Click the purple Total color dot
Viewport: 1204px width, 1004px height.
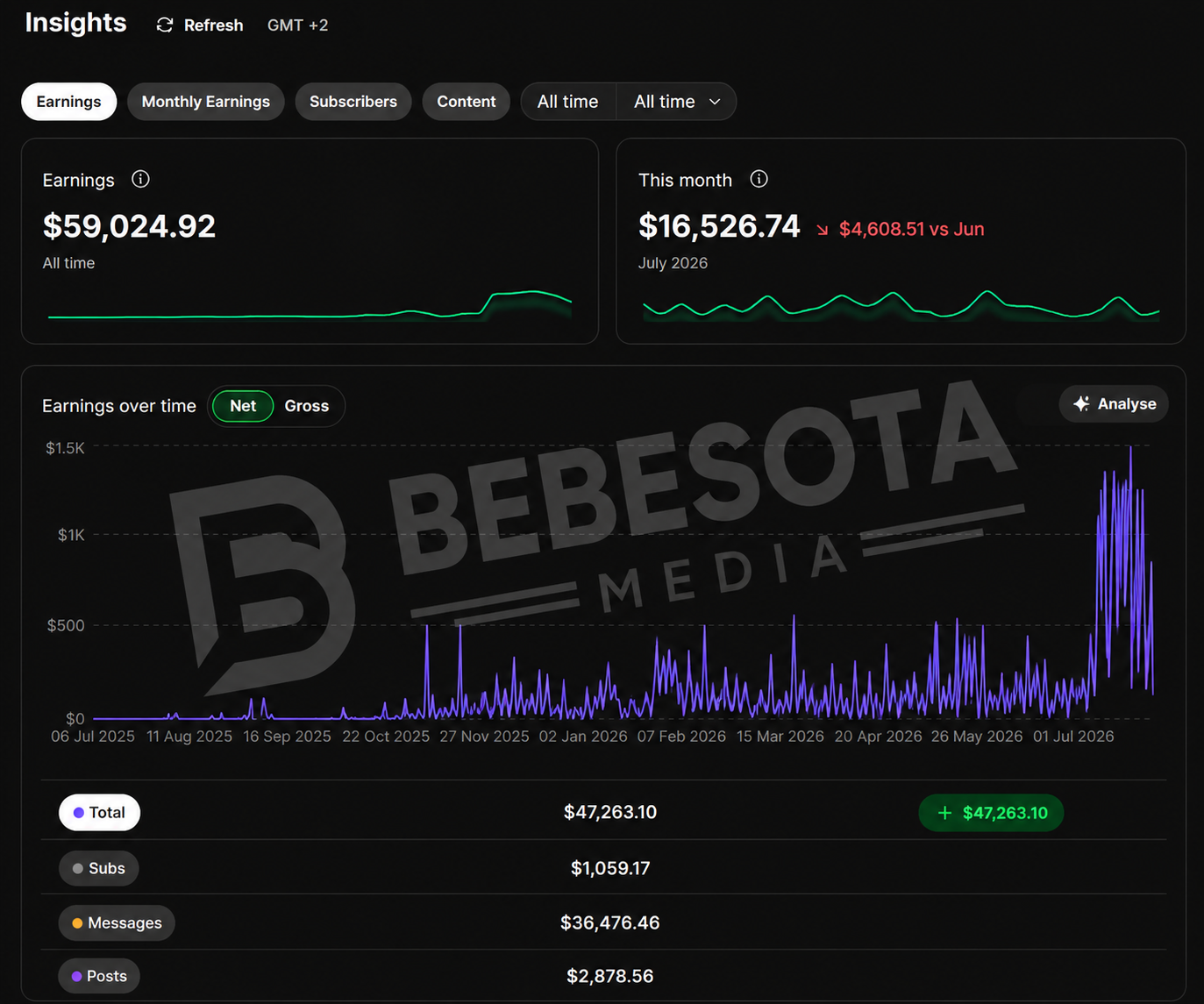pos(78,813)
